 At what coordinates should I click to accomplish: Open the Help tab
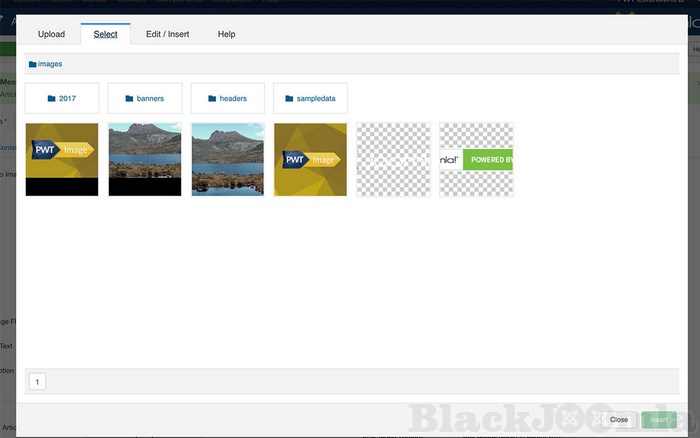pos(226,35)
